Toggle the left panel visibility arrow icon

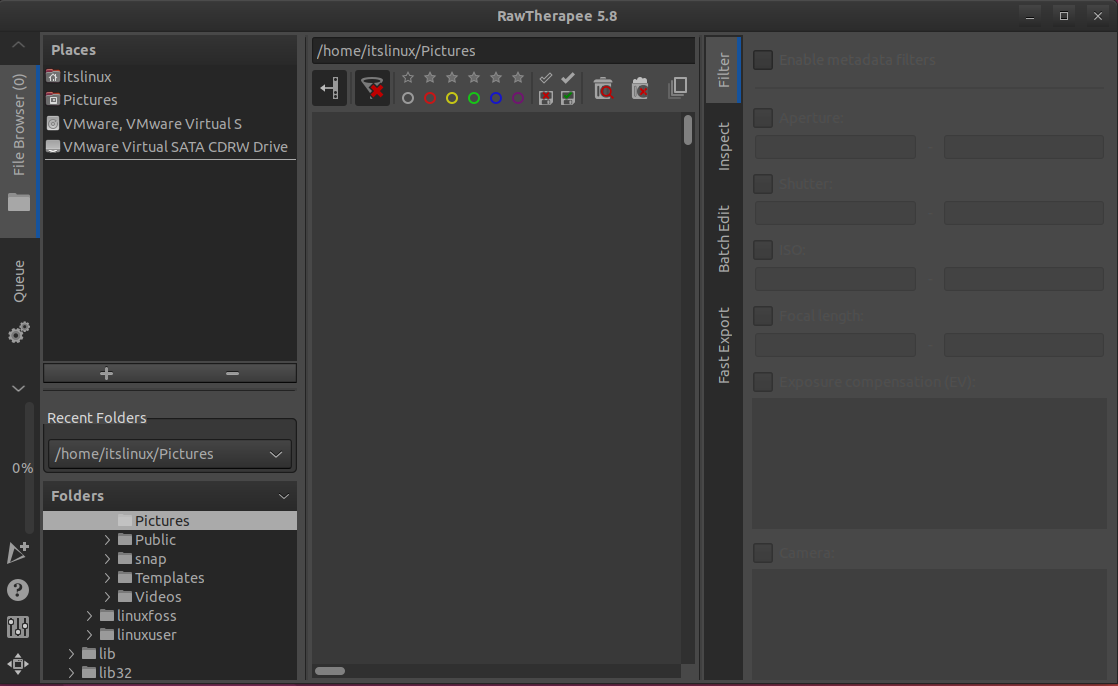click(x=329, y=88)
